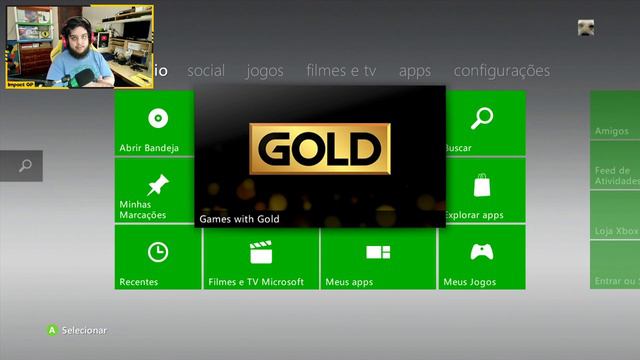
Task: Click the gray search tab on left edge
Action: [x=21, y=166]
